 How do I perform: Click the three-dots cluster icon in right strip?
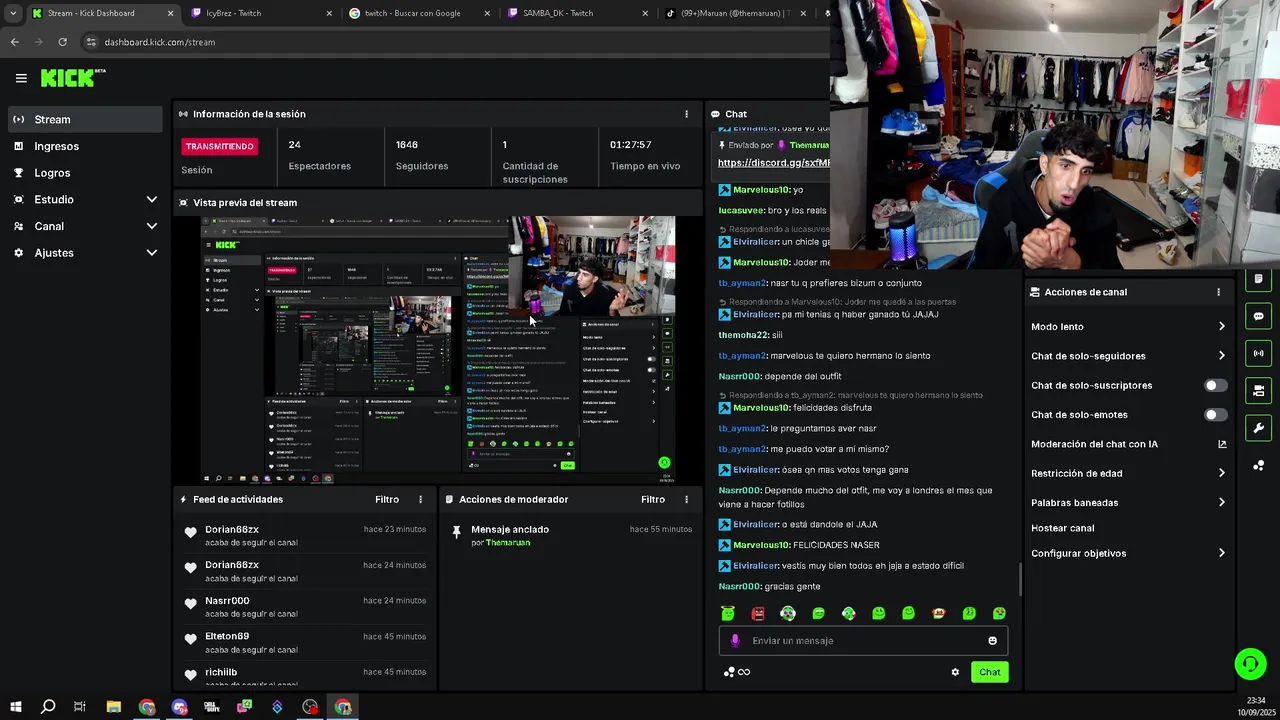pyautogui.click(x=1258, y=465)
